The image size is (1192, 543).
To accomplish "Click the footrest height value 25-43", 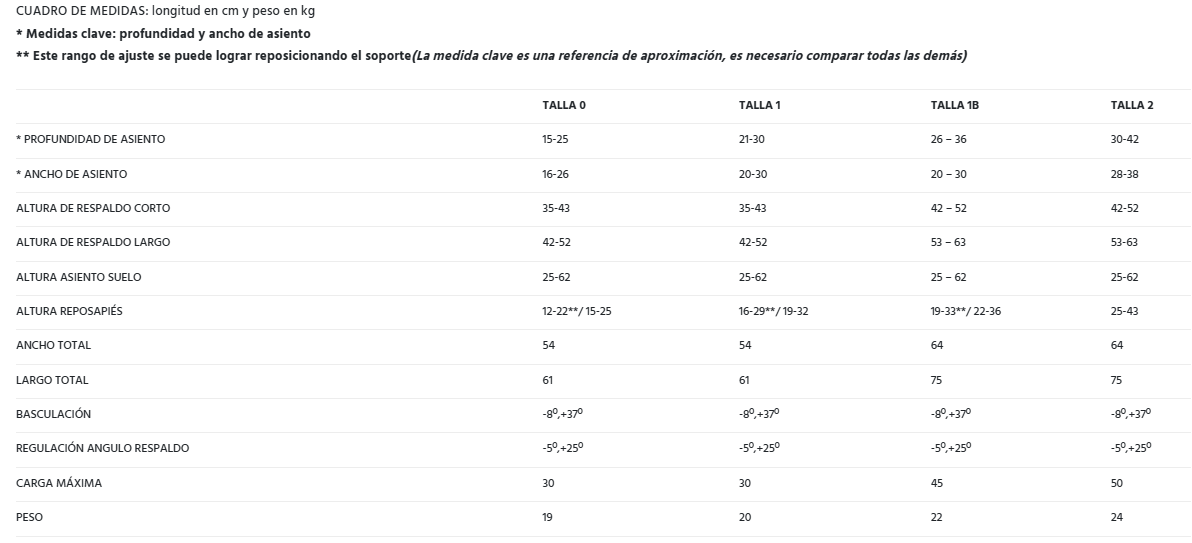I will point(1124,311).
